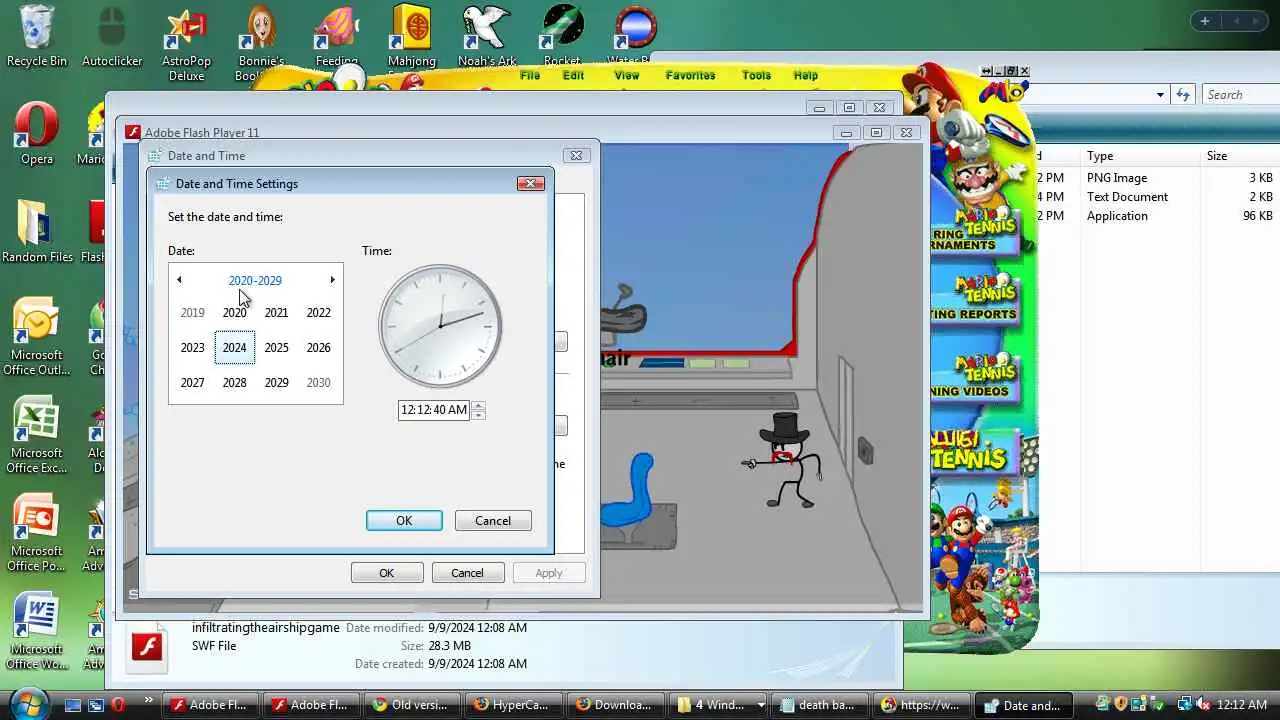Click the analog clock face
The width and height of the screenshot is (1280, 720).
point(440,326)
